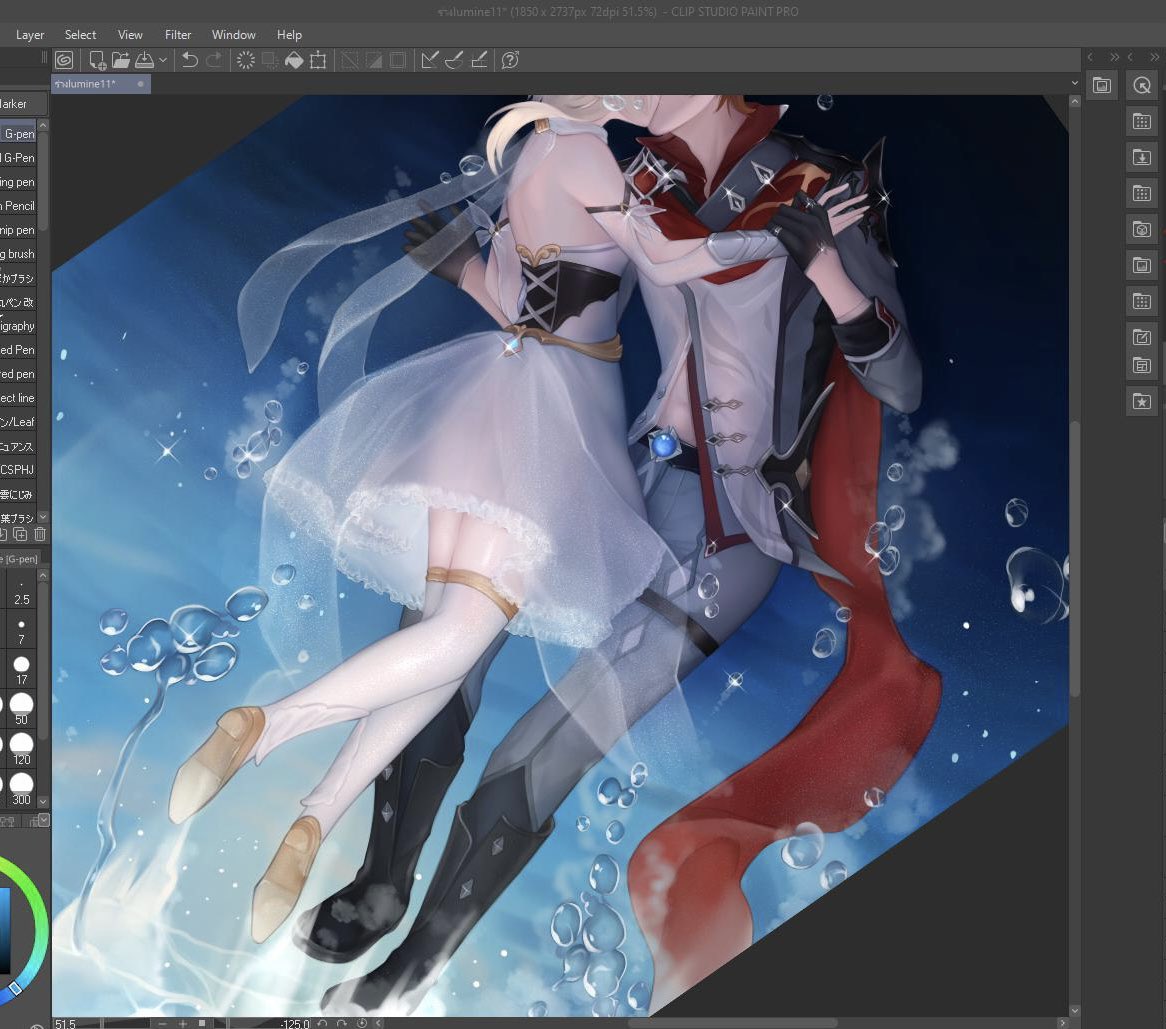Open the favorites star materials folder icon
The width and height of the screenshot is (1166, 1029).
[x=1141, y=402]
